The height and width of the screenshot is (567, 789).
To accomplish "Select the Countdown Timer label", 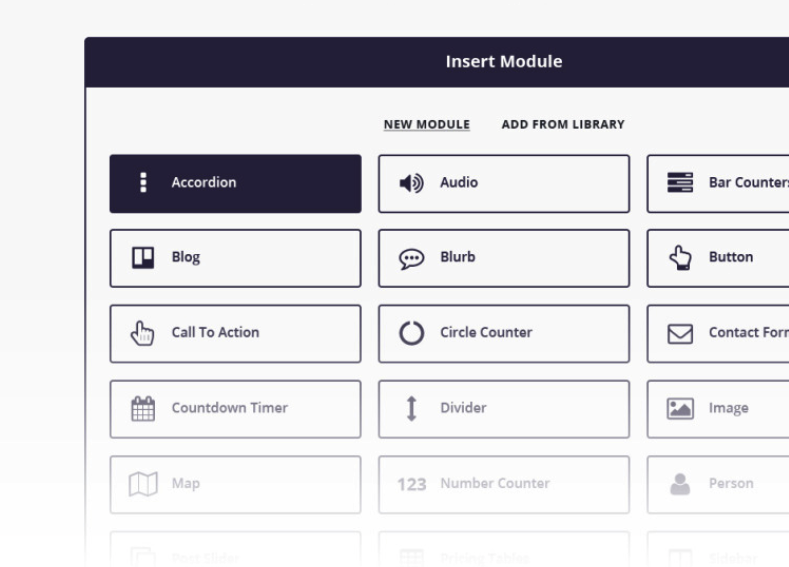I will (230, 408).
